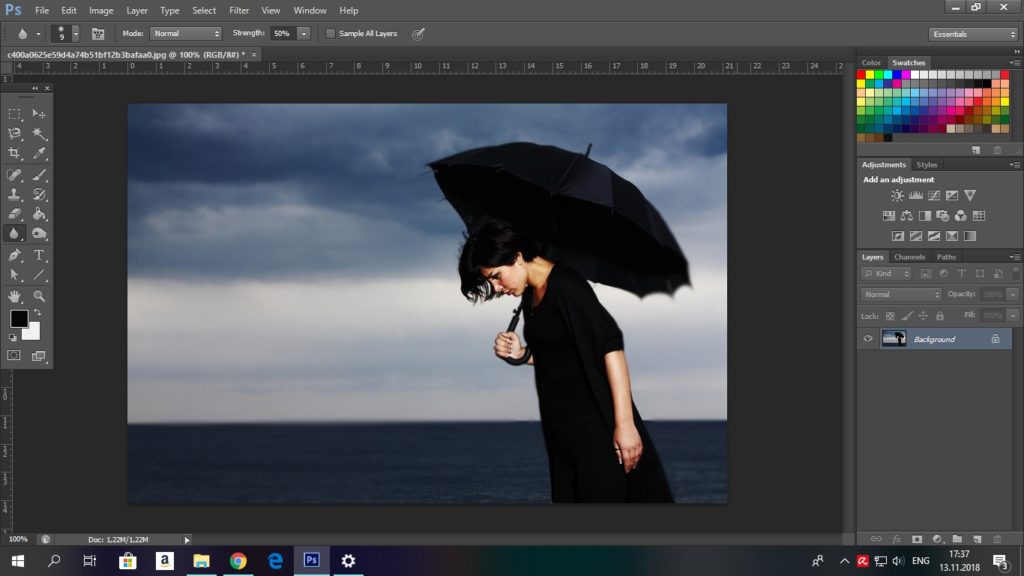The height and width of the screenshot is (576, 1024).
Task: Select the Clone Stamp tool
Action: [x=14, y=194]
